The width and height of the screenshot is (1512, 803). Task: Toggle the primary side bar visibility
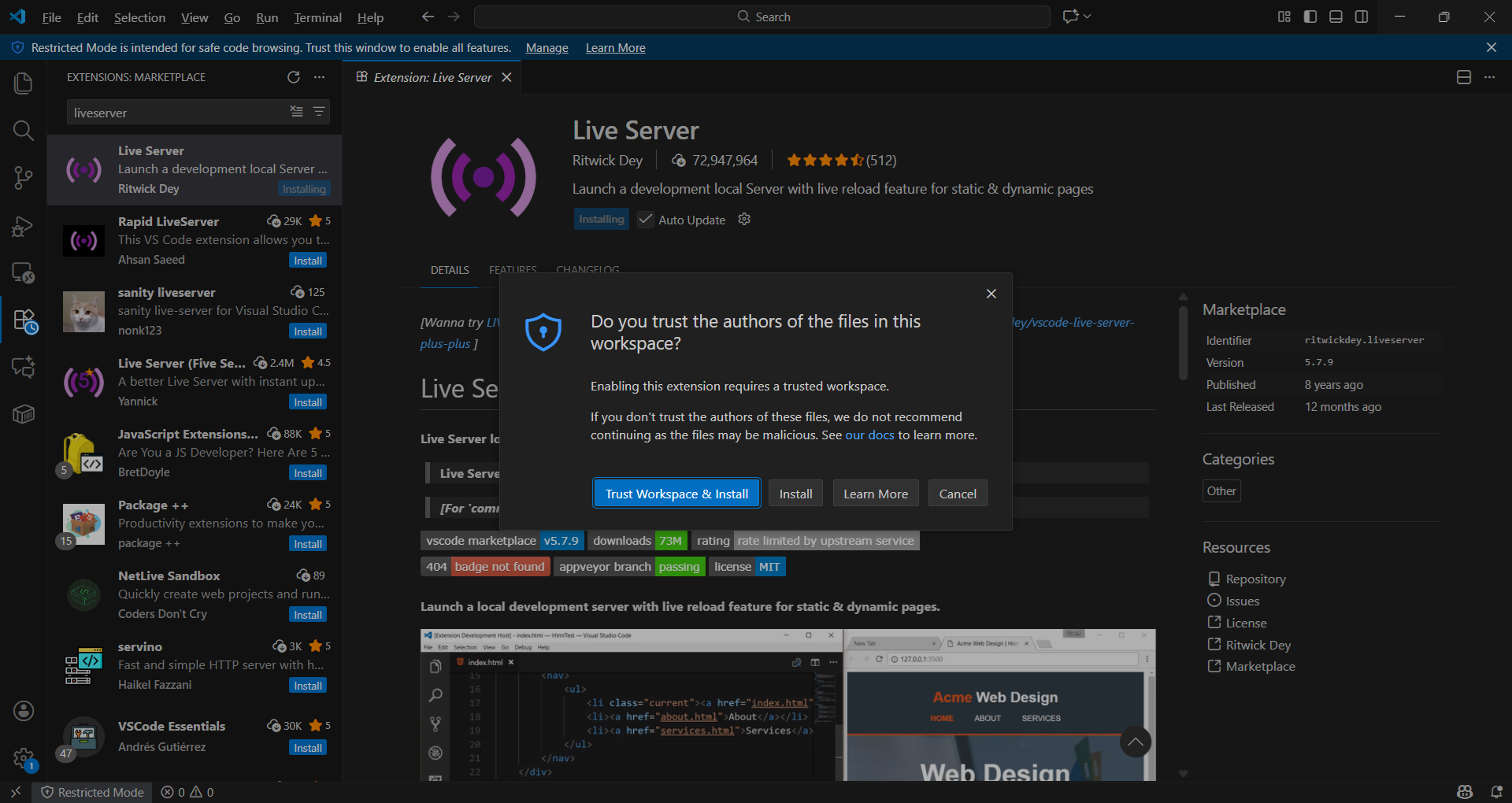point(1310,17)
